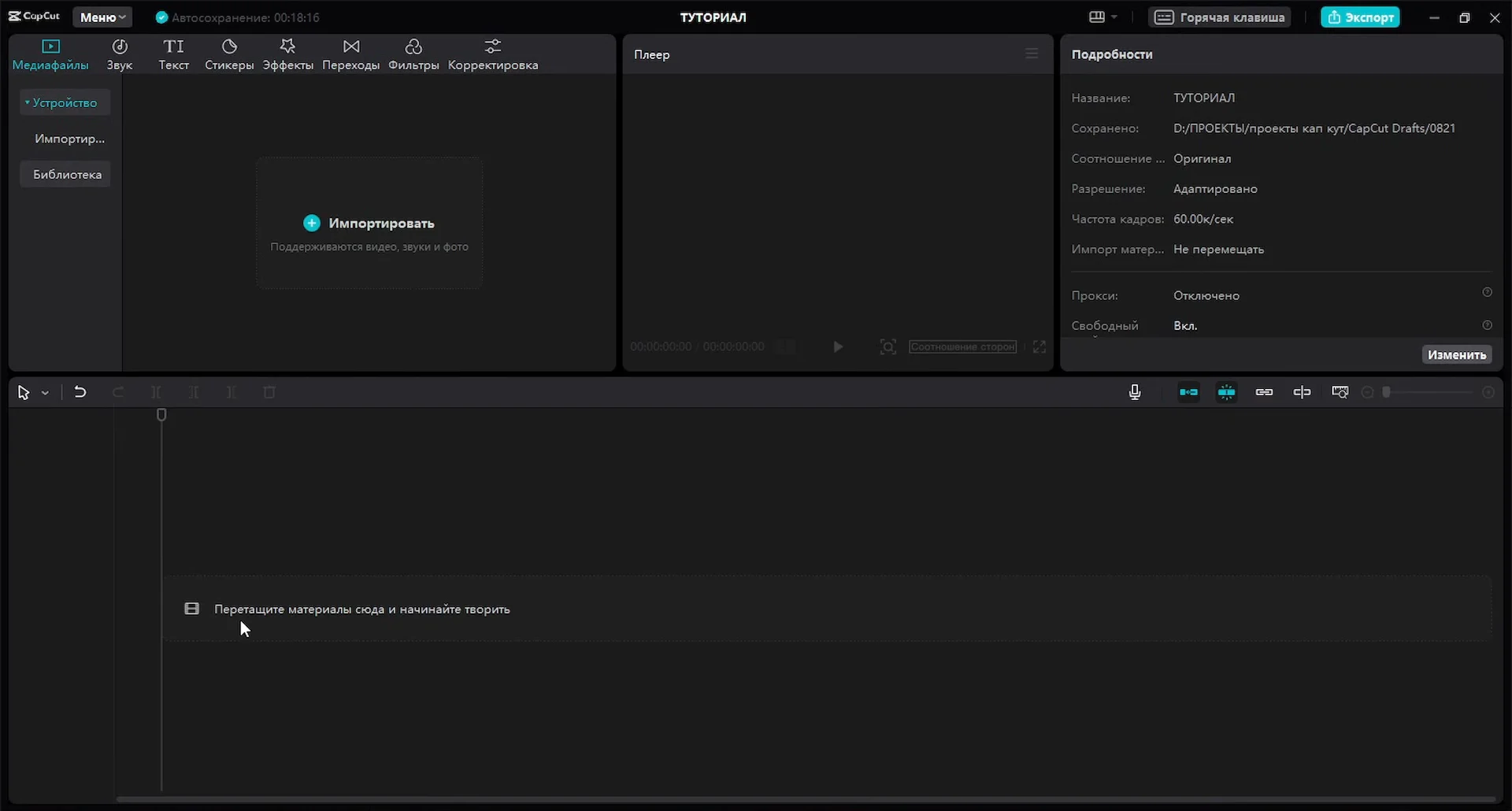Open the layout switcher dropdown
Image resolution: width=1512 pixels, height=811 pixels.
(x=1102, y=17)
